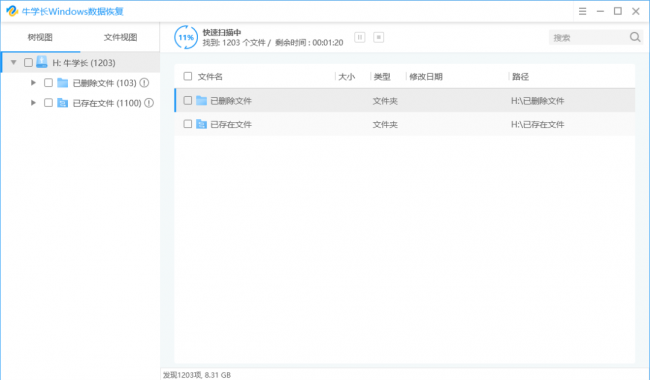Check the 已存在文件 row checkbox in list

coord(188,124)
